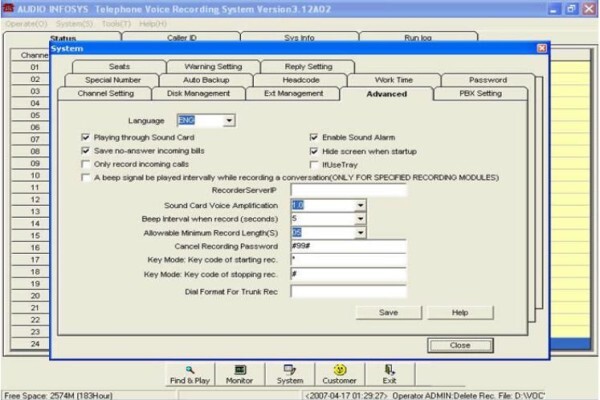Image resolution: width=600 pixels, height=400 pixels.
Task: Expand Allowable Minimum Record Length dropdown
Action: (x=360, y=232)
